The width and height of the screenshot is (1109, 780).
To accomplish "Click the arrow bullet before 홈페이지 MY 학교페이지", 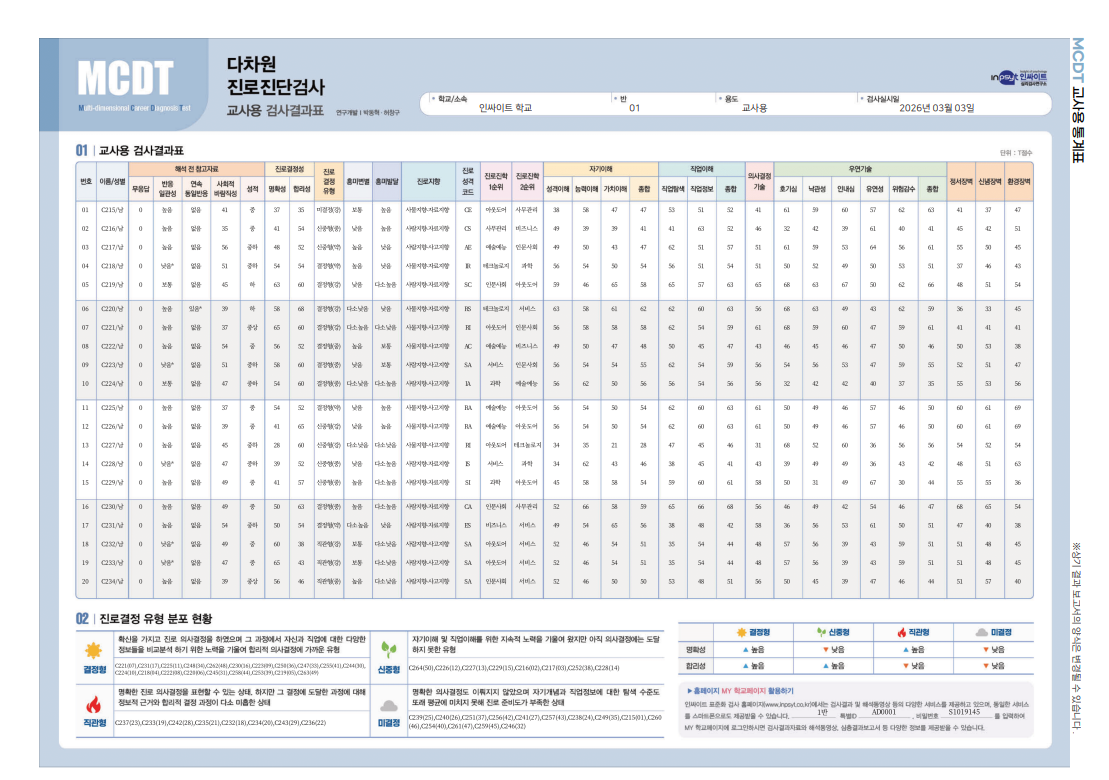I will click(690, 691).
